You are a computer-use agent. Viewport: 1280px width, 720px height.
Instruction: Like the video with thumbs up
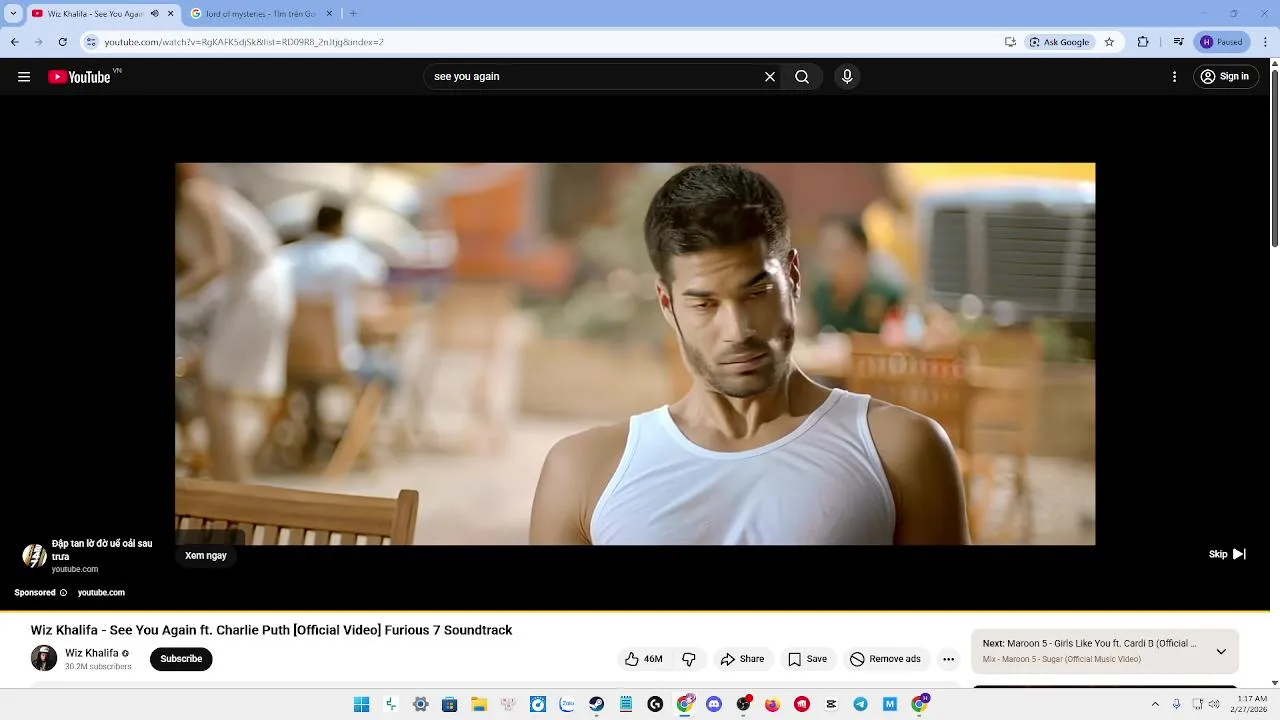pyautogui.click(x=643, y=659)
